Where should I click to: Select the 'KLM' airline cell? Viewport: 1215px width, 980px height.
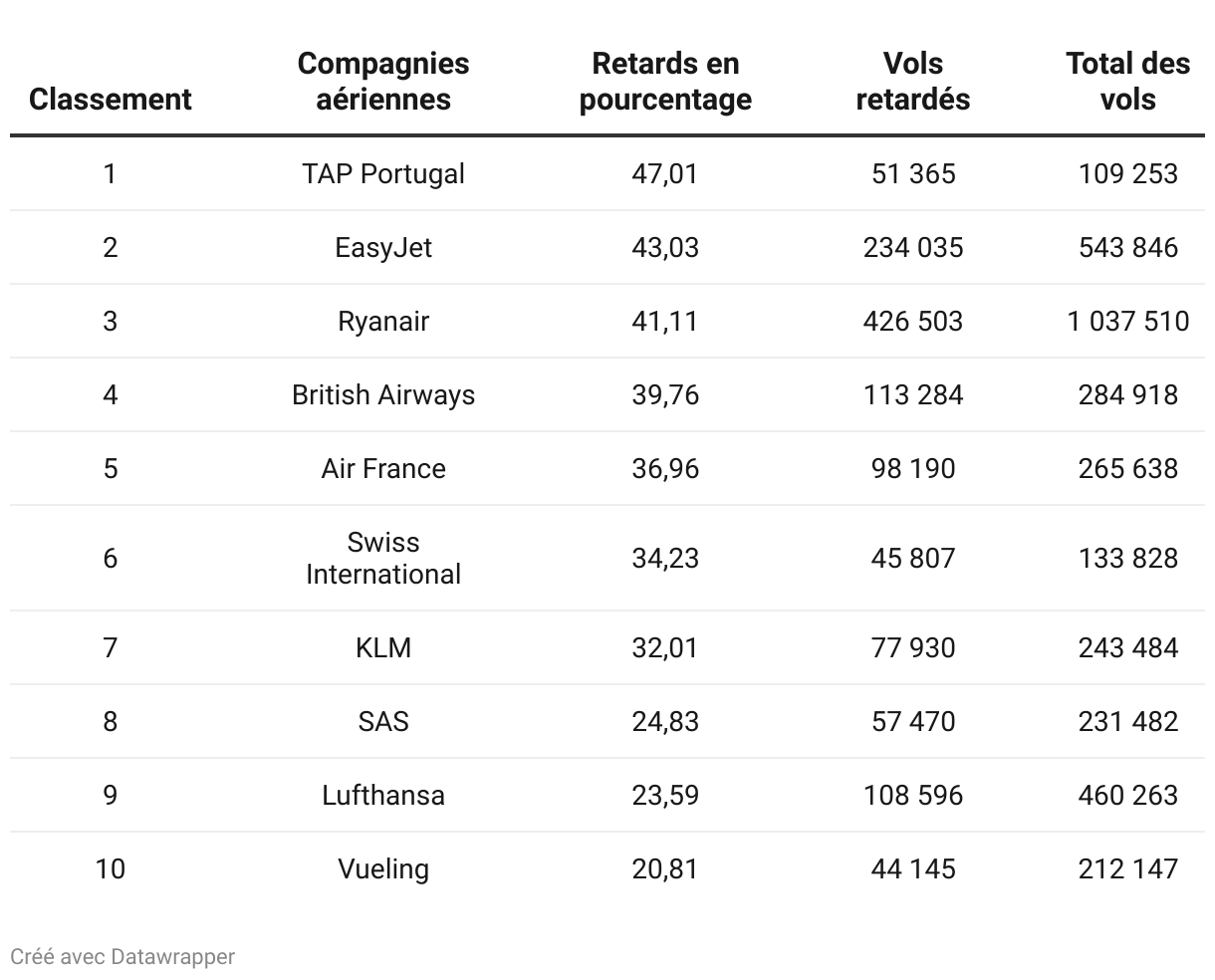pyautogui.click(x=383, y=648)
